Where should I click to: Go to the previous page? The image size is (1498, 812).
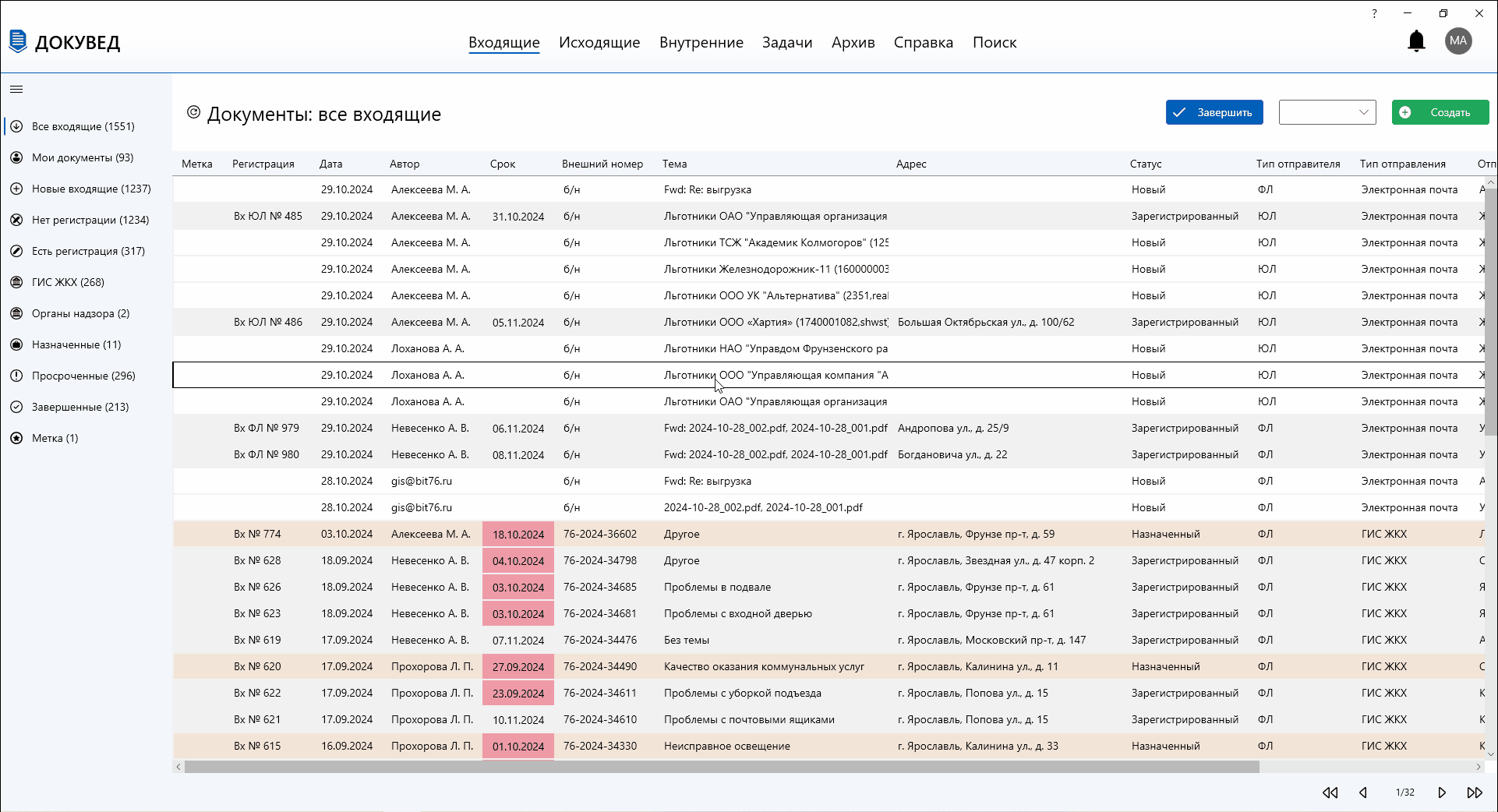pyautogui.click(x=1363, y=793)
